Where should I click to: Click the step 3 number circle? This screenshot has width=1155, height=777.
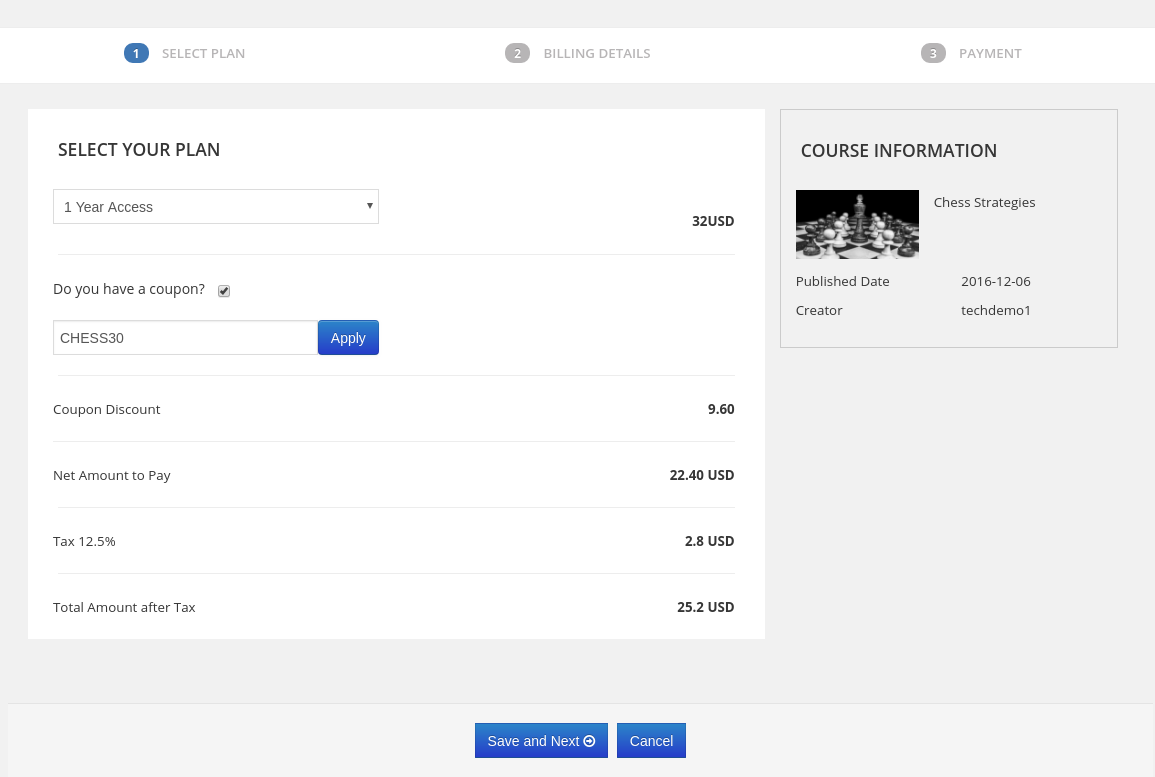point(933,53)
